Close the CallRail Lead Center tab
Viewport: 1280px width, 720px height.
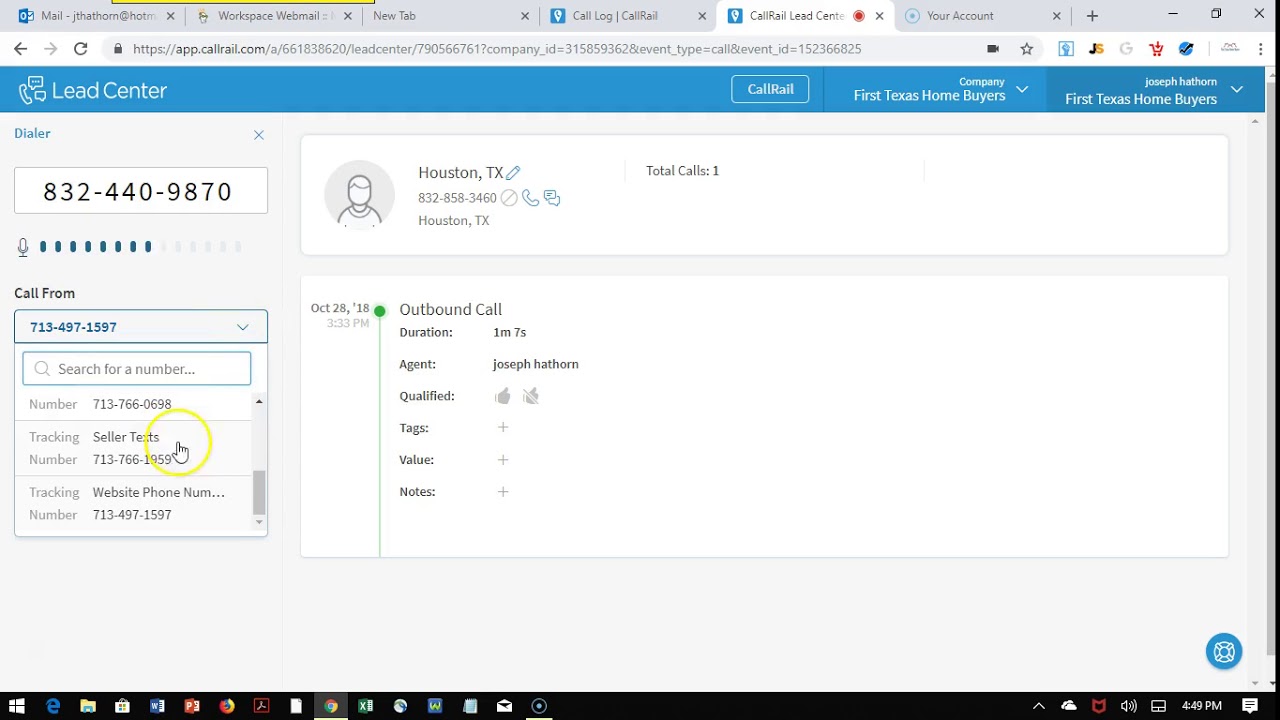pyautogui.click(x=879, y=16)
